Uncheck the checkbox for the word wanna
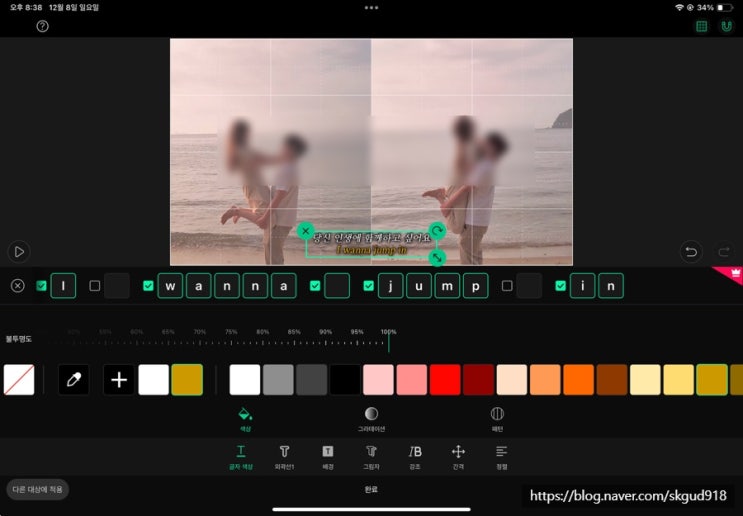Viewport: 743px width, 516px height. point(148,286)
